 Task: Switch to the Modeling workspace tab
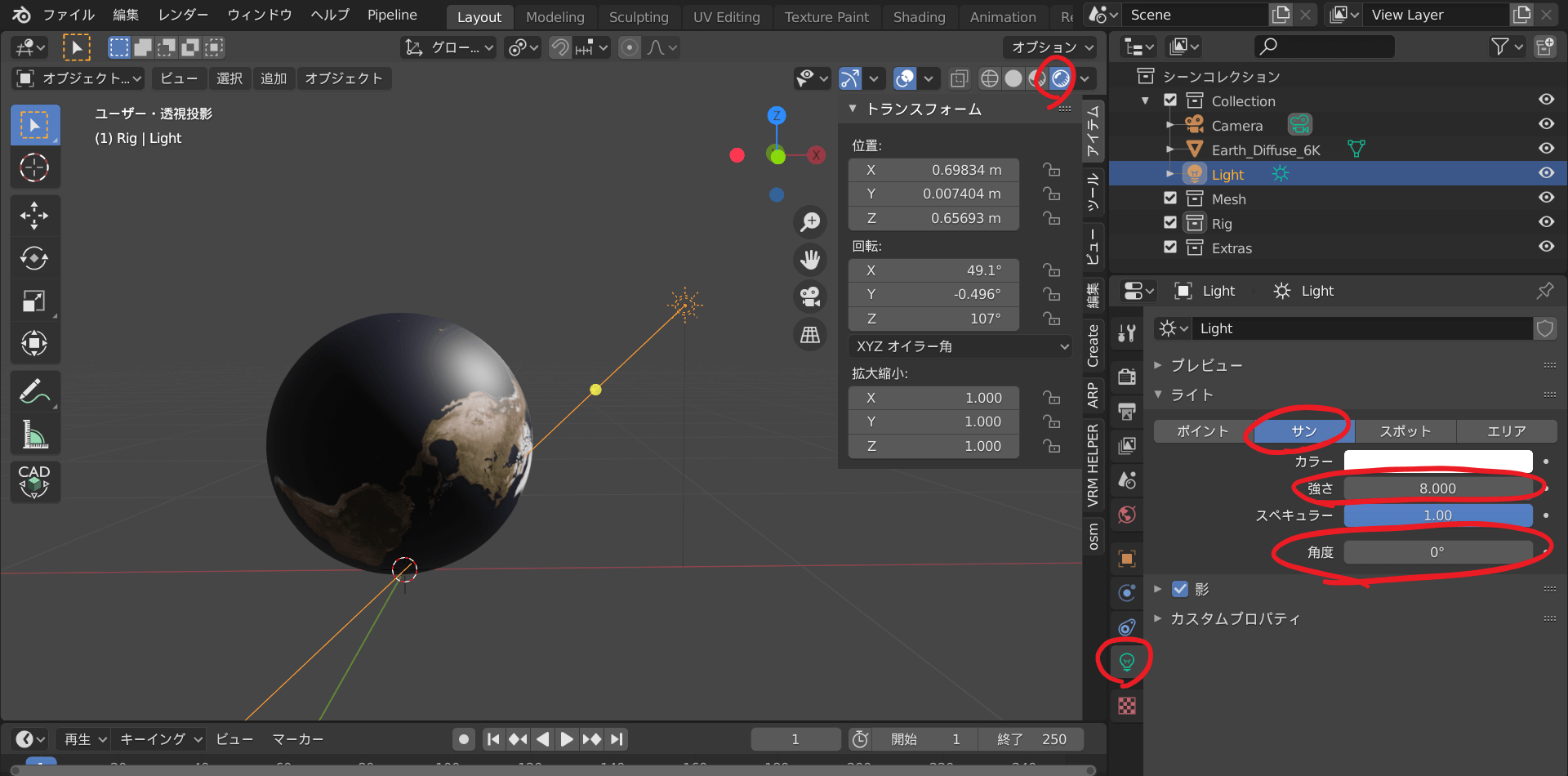point(555,17)
